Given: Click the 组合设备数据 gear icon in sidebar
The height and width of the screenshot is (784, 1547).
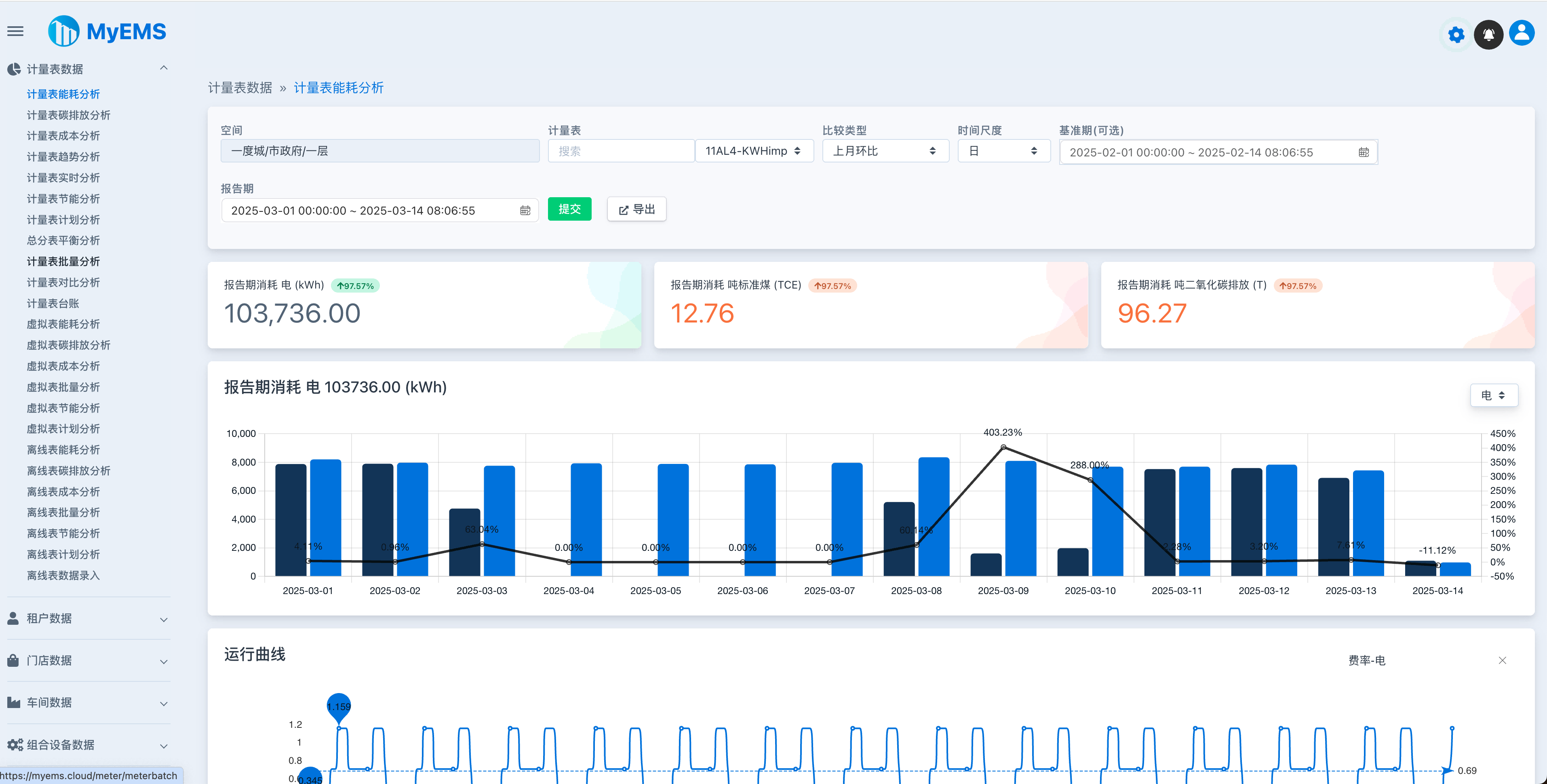Looking at the screenshot, I should coord(15,744).
